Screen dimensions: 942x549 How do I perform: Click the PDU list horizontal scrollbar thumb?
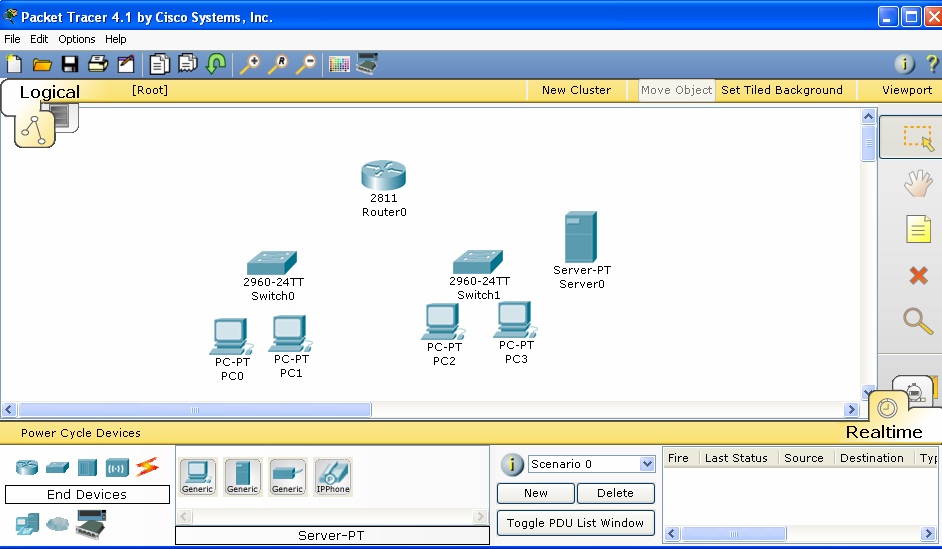pyautogui.click(x=734, y=533)
